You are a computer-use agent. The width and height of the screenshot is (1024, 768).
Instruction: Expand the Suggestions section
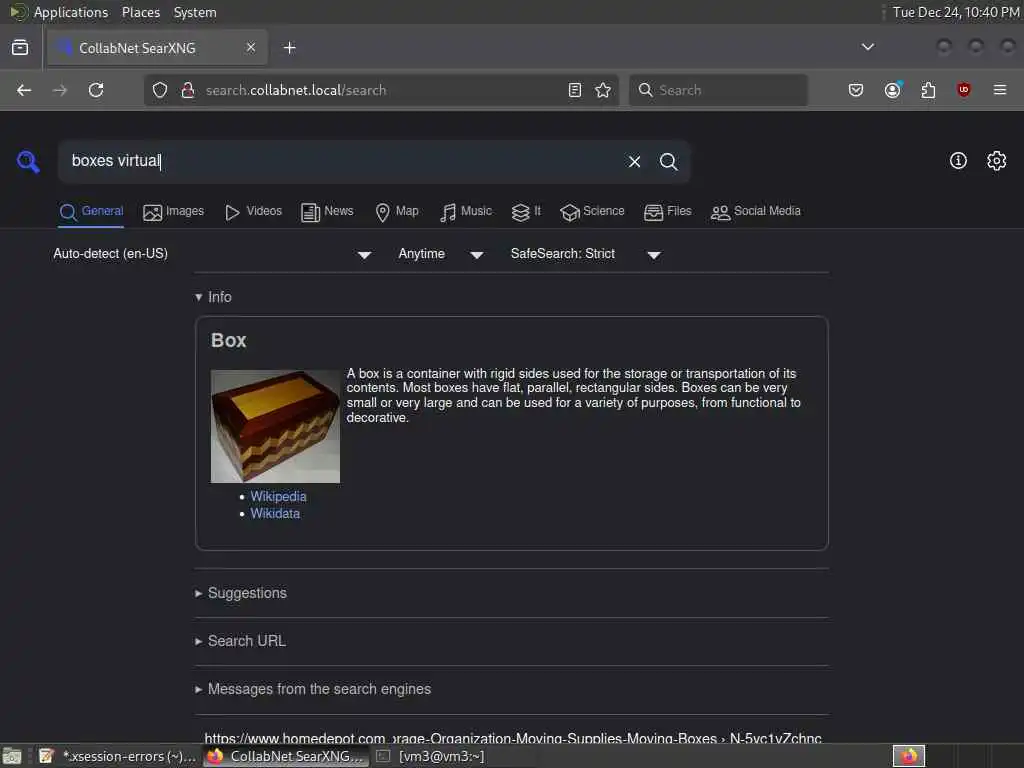click(240, 593)
